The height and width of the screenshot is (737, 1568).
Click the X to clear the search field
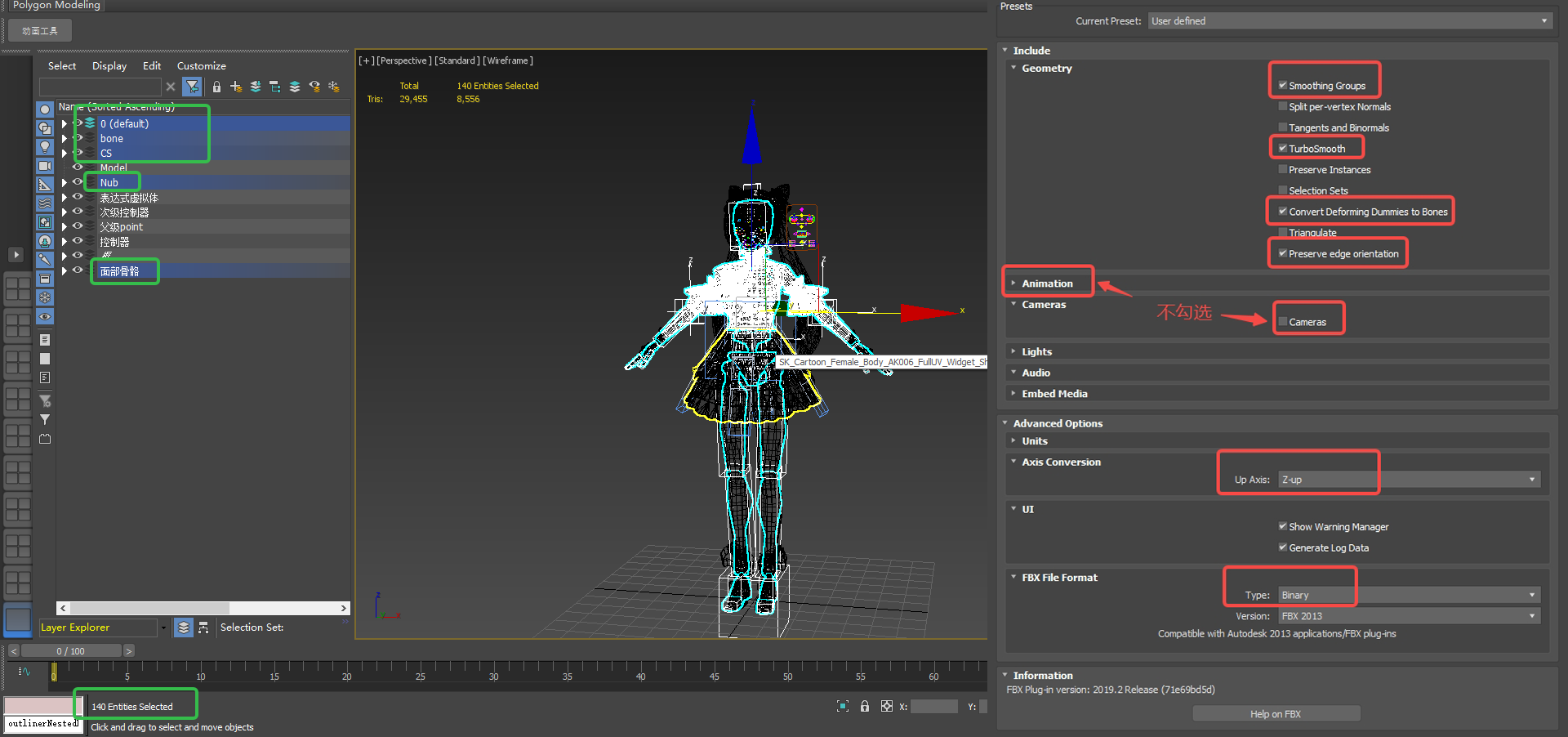(171, 87)
